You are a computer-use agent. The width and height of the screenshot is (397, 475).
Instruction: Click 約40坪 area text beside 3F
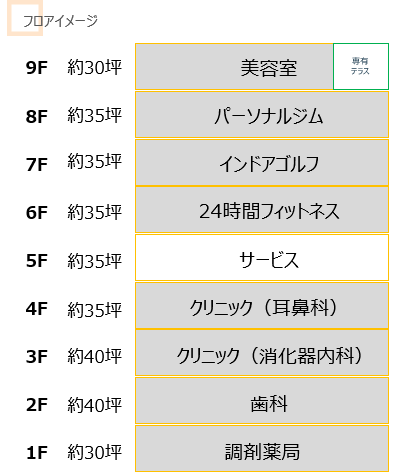95,356
